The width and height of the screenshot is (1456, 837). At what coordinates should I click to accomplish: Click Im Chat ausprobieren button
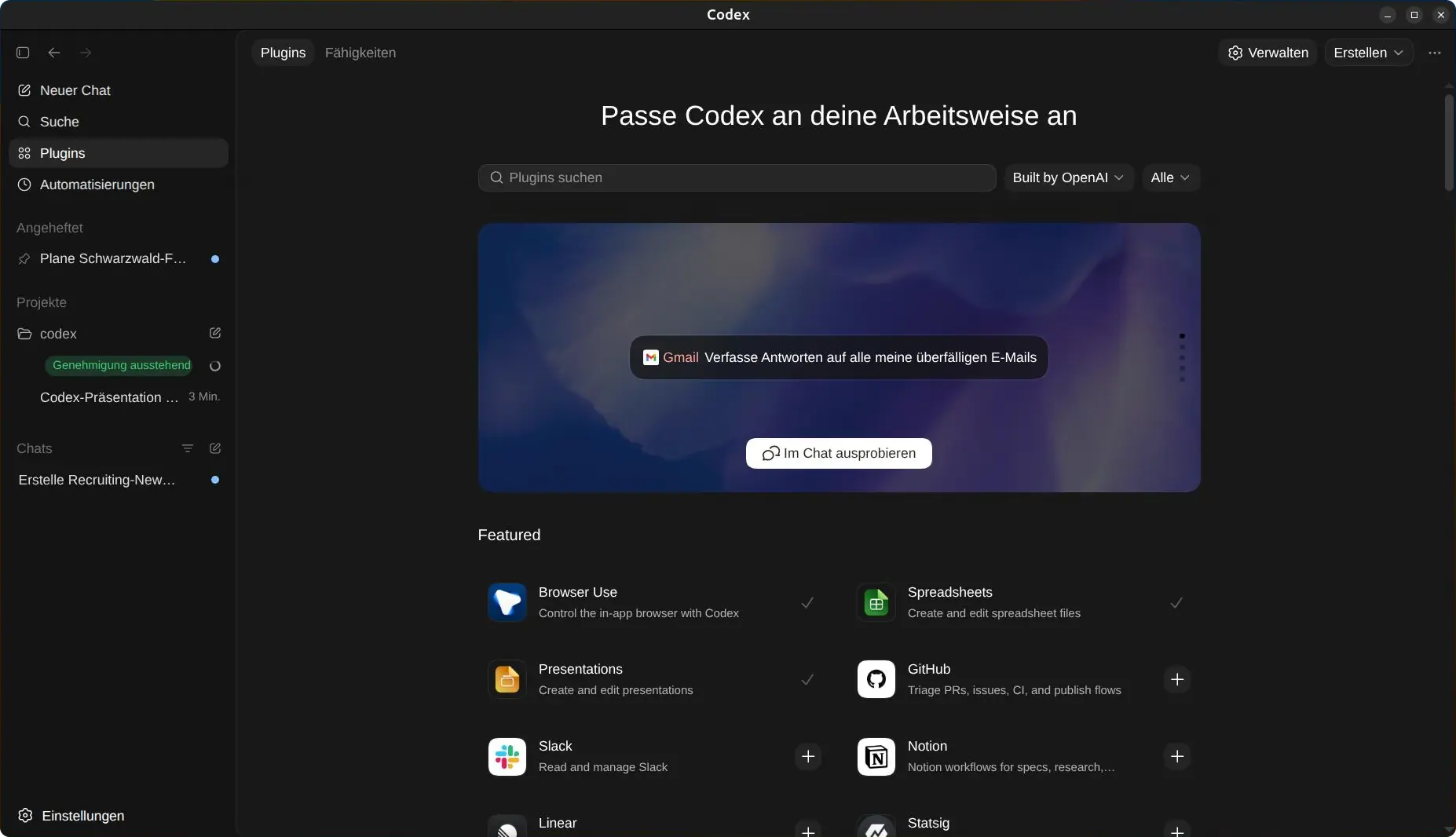coord(839,453)
